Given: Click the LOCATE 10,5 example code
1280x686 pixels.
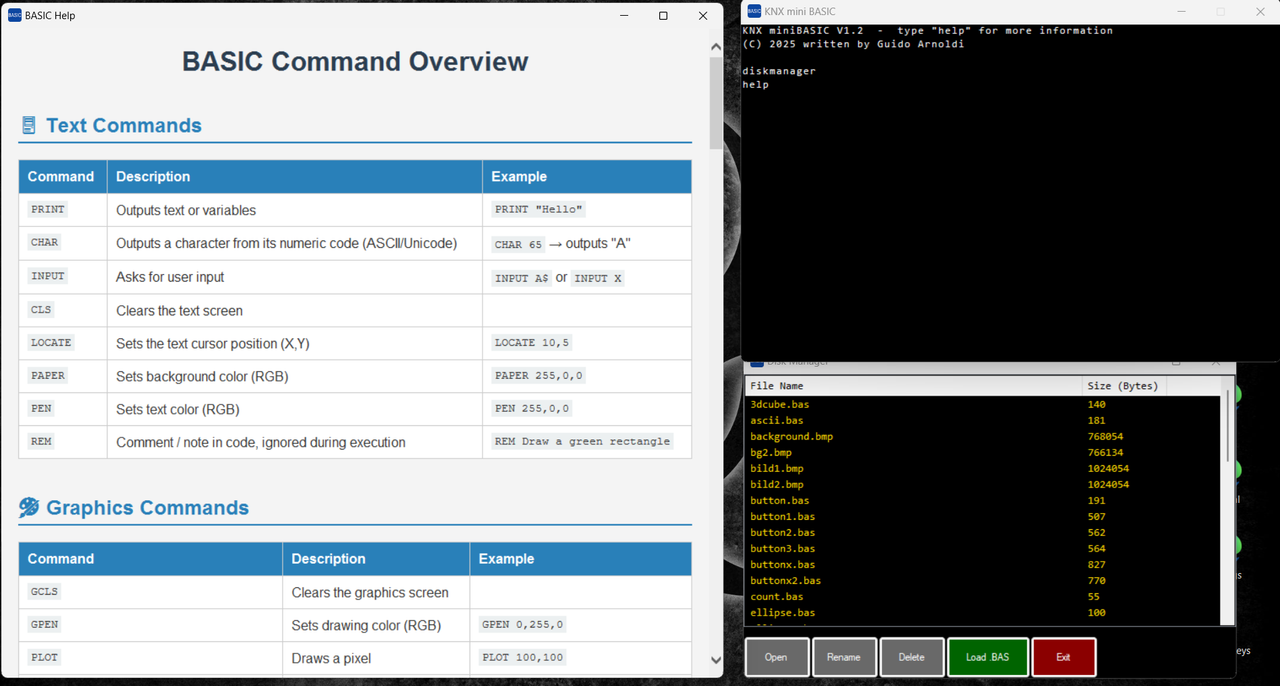Looking at the screenshot, I should [x=531, y=343].
